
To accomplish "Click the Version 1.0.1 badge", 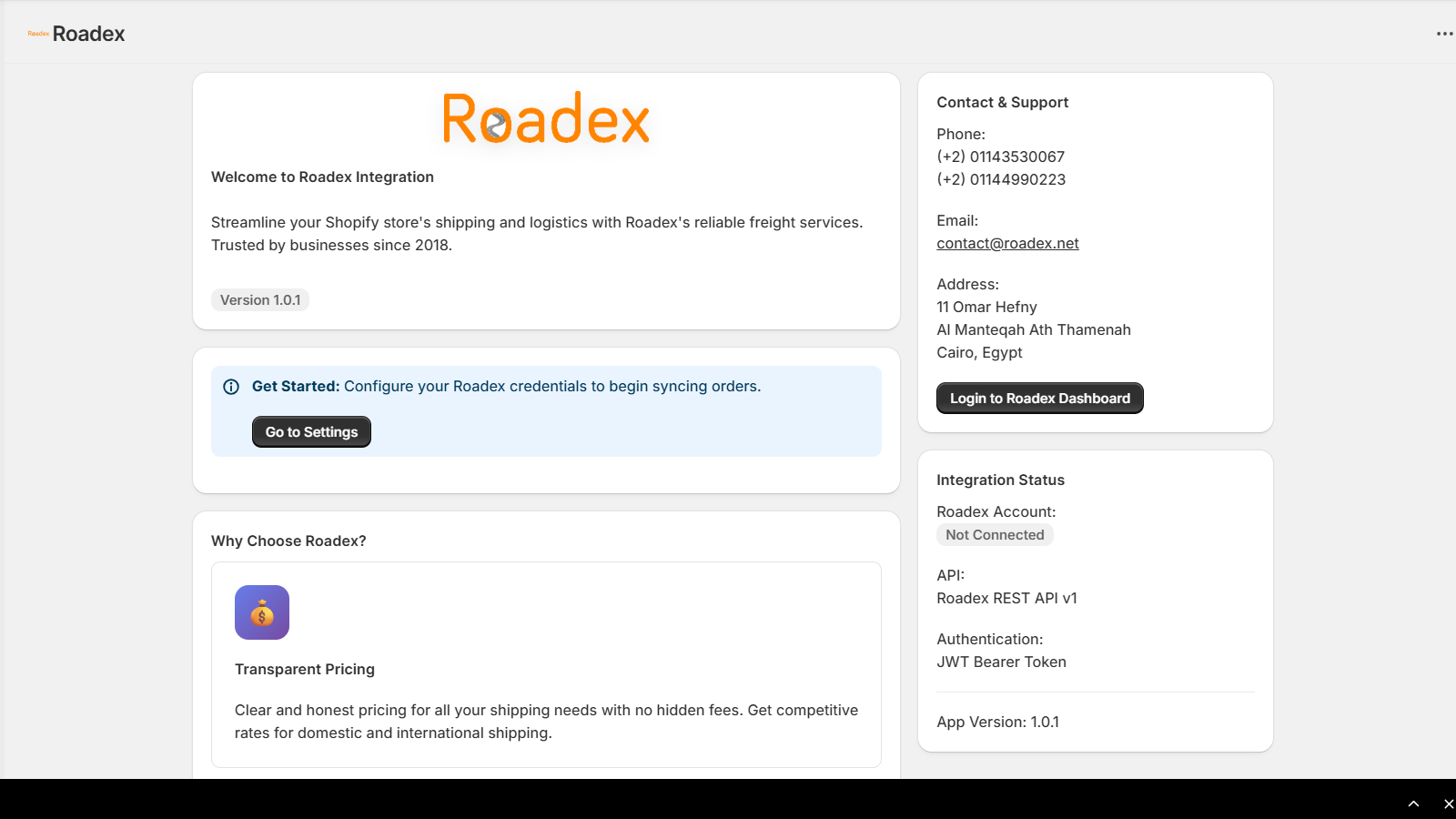I will coord(260,300).
